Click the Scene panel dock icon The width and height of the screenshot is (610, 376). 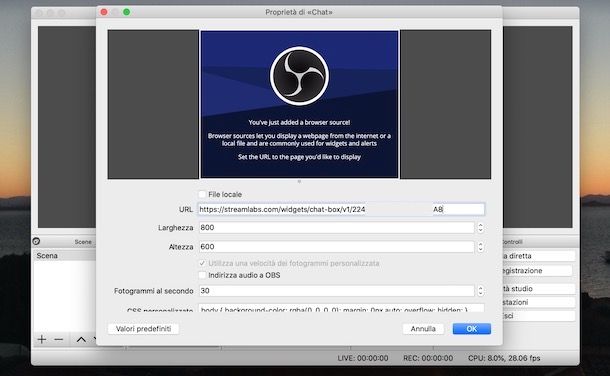[36, 241]
